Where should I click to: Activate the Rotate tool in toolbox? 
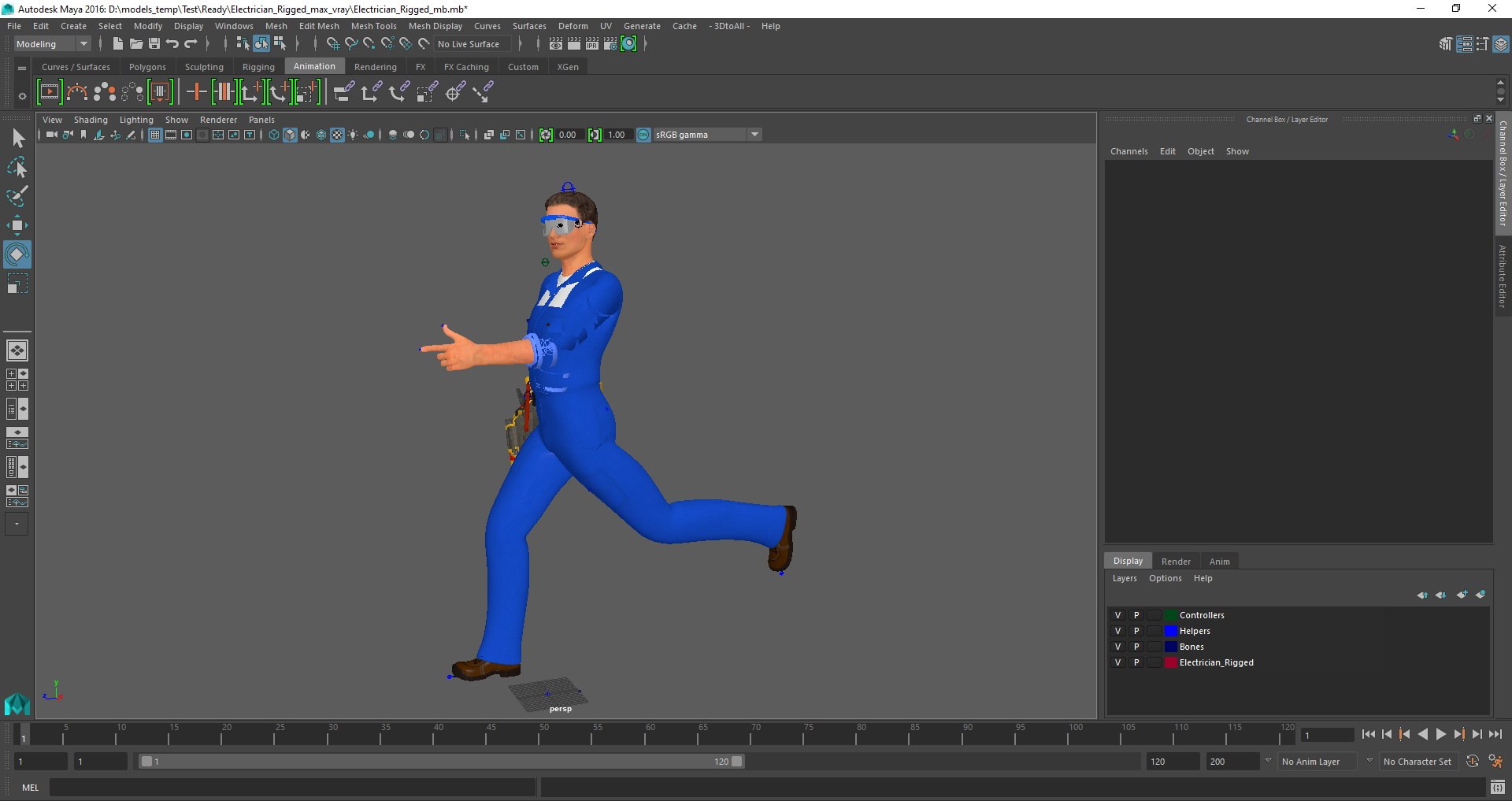point(17,254)
